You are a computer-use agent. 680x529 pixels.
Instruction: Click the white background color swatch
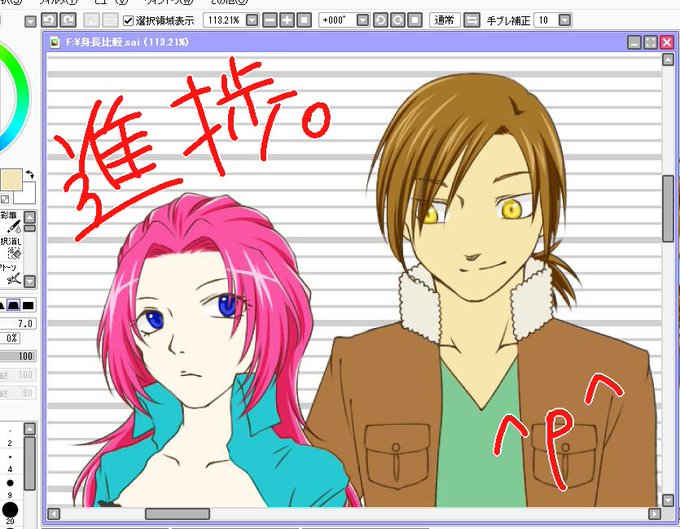(x=26, y=193)
